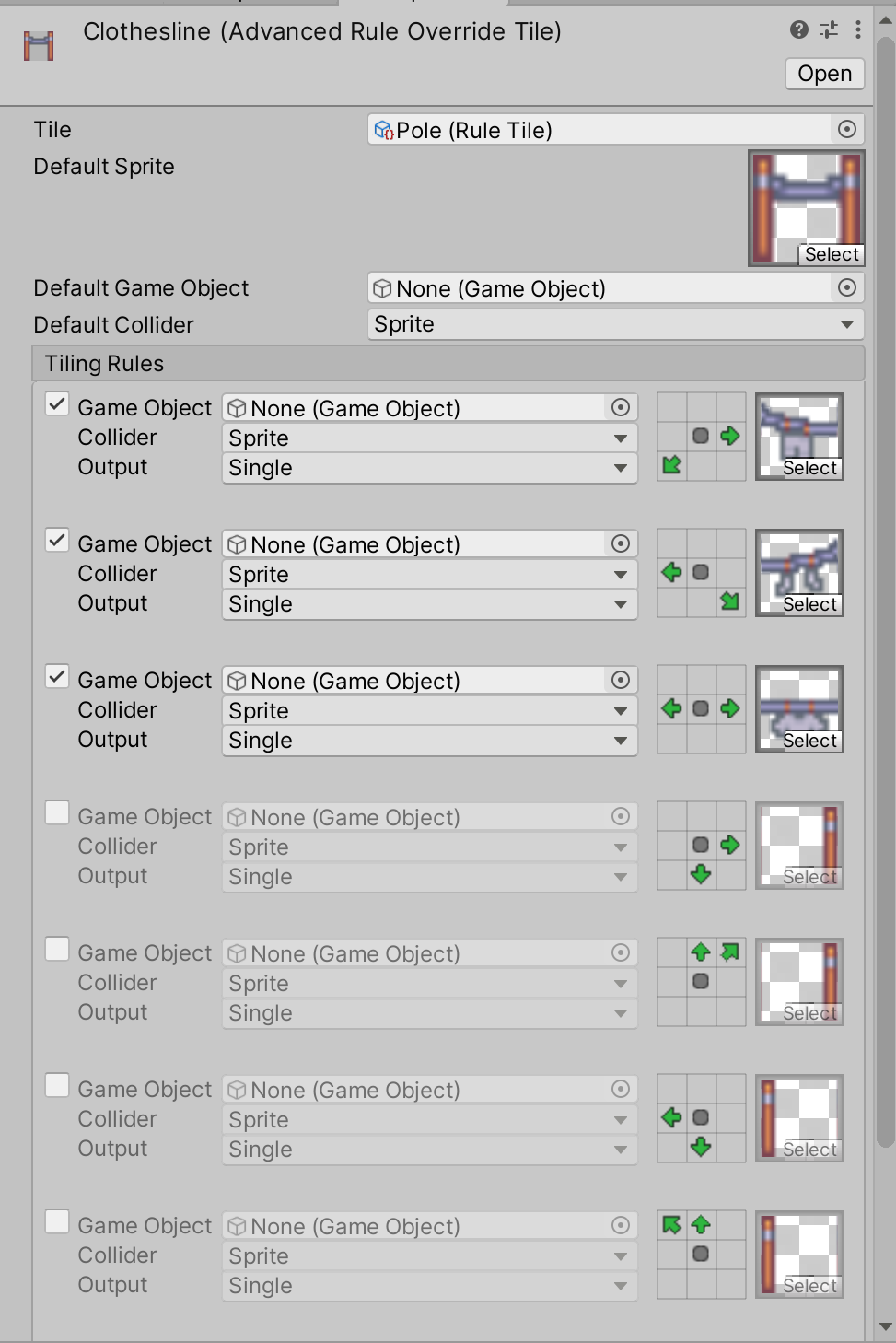Open the Output dropdown of the second rule

[x=429, y=604]
